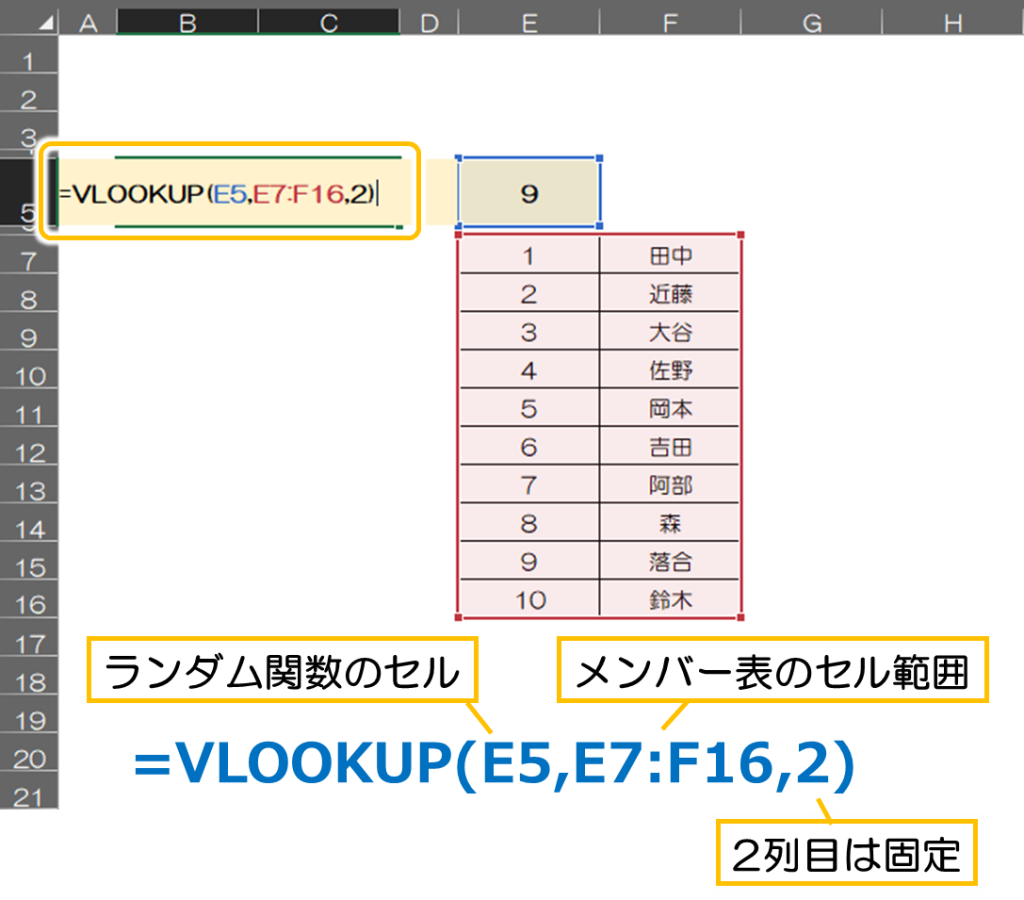The height and width of the screenshot is (900, 1024).
Task: Click the 2列目は固定 callout label
Action: pyautogui.click(x=846, y=853)
